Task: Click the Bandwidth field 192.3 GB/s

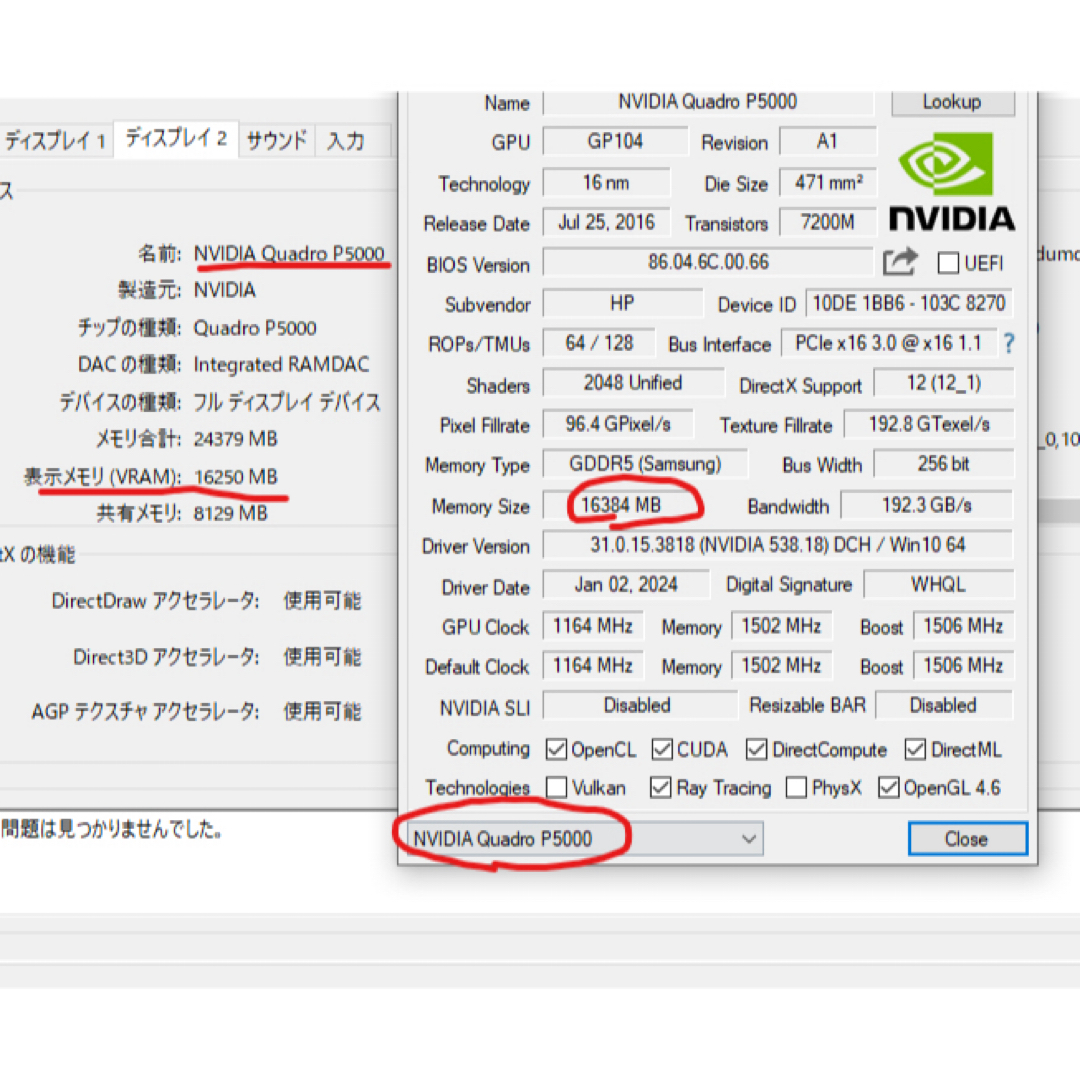Action: pyautogui.click(x=927, y=505)
